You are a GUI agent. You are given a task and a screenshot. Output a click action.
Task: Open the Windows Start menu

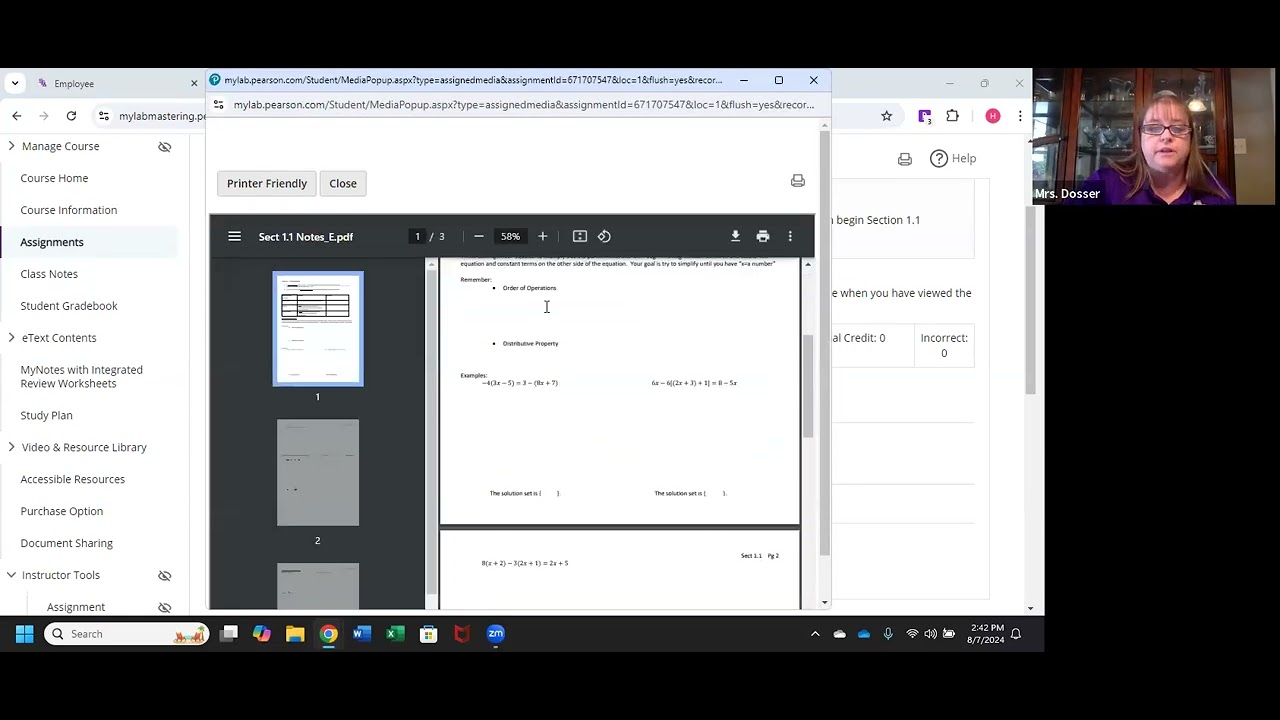(x=25, y=634)
